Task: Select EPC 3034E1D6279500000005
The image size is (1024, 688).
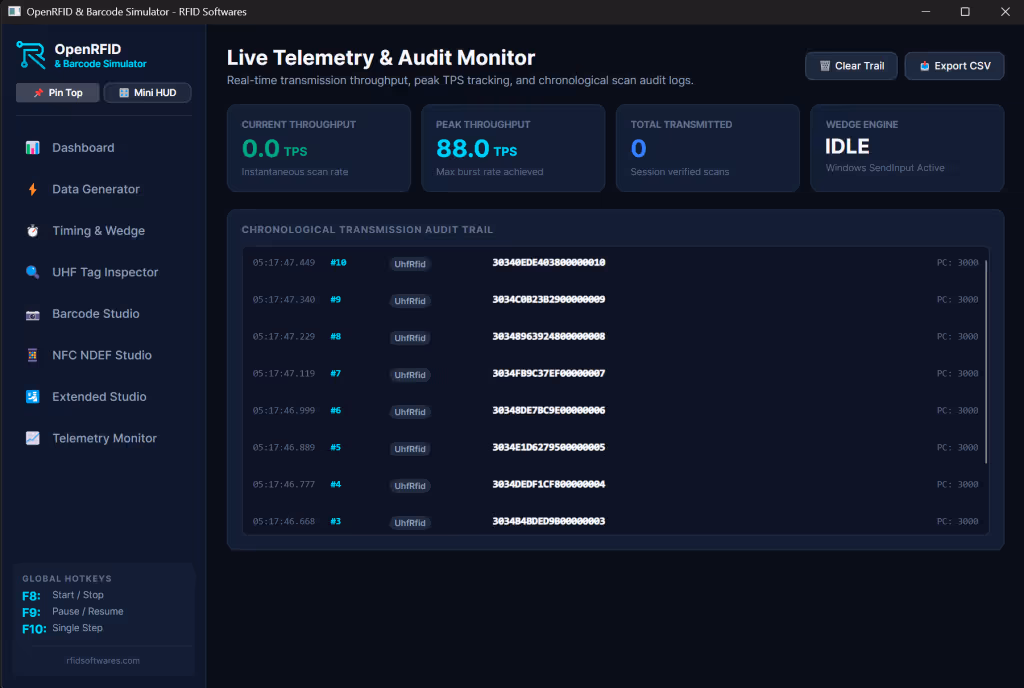Action: tap(549, 447)
